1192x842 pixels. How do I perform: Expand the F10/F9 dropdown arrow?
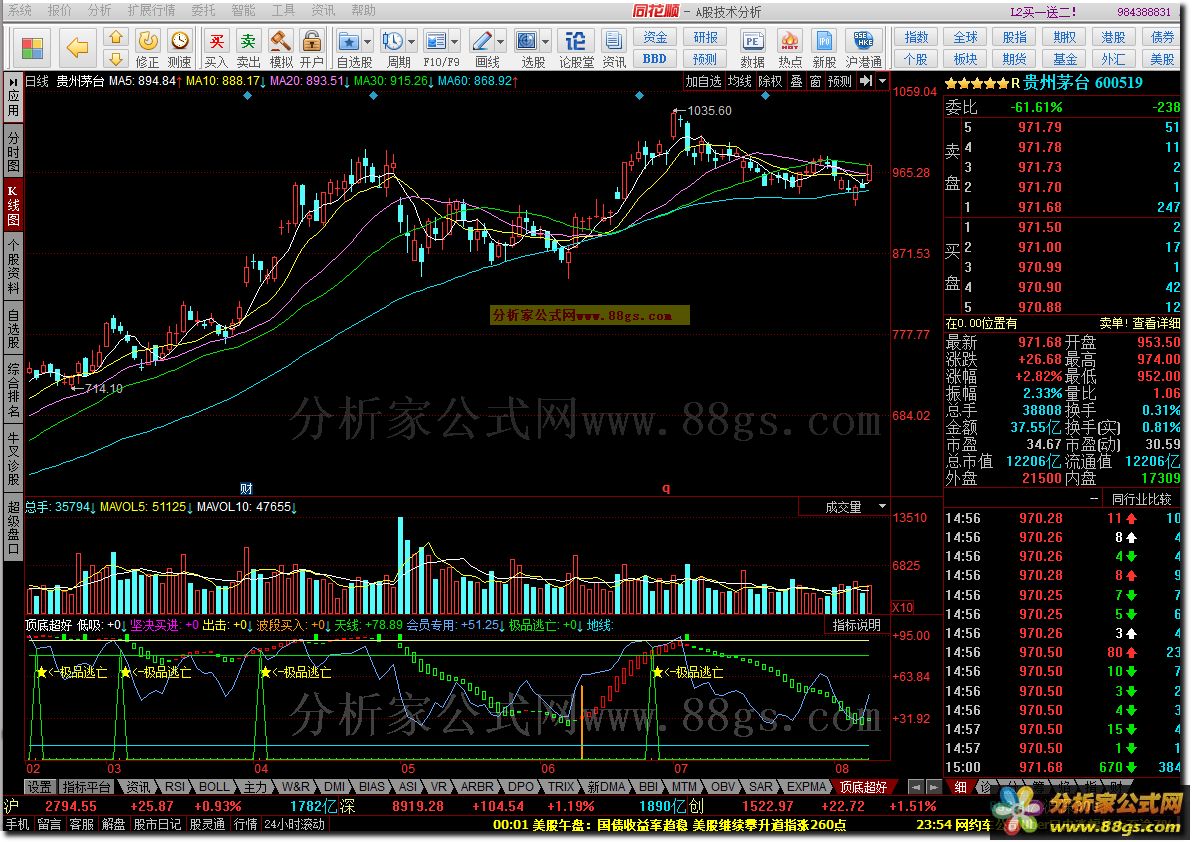(455, 42)
